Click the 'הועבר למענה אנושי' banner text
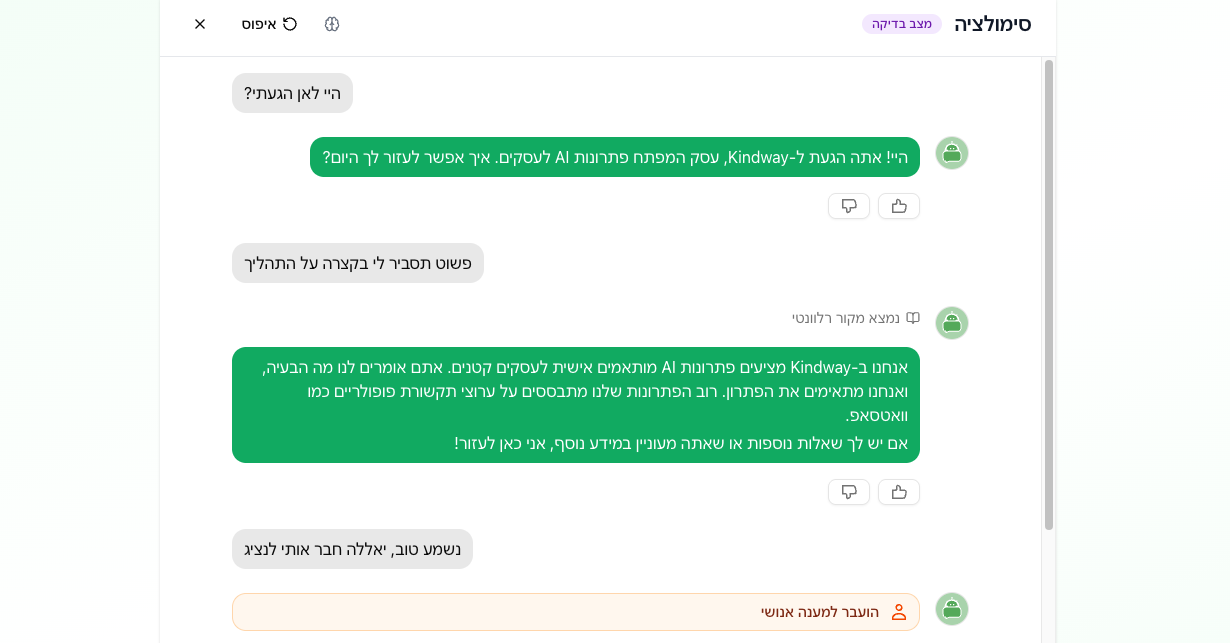Viewport: 1230px width, 643px height. point(819,612)
